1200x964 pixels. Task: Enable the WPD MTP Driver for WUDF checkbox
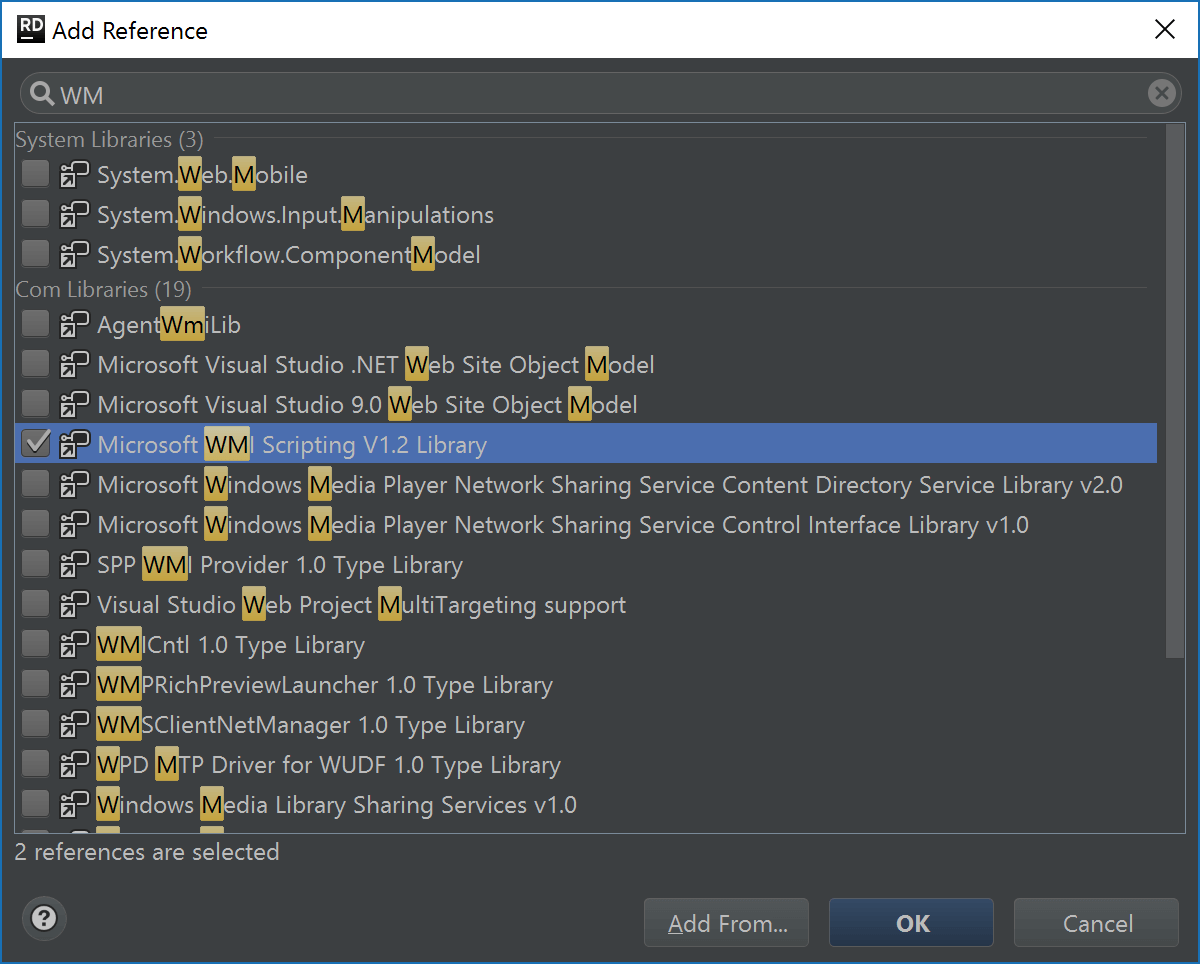pyautogui.click(x=36, y=764)
